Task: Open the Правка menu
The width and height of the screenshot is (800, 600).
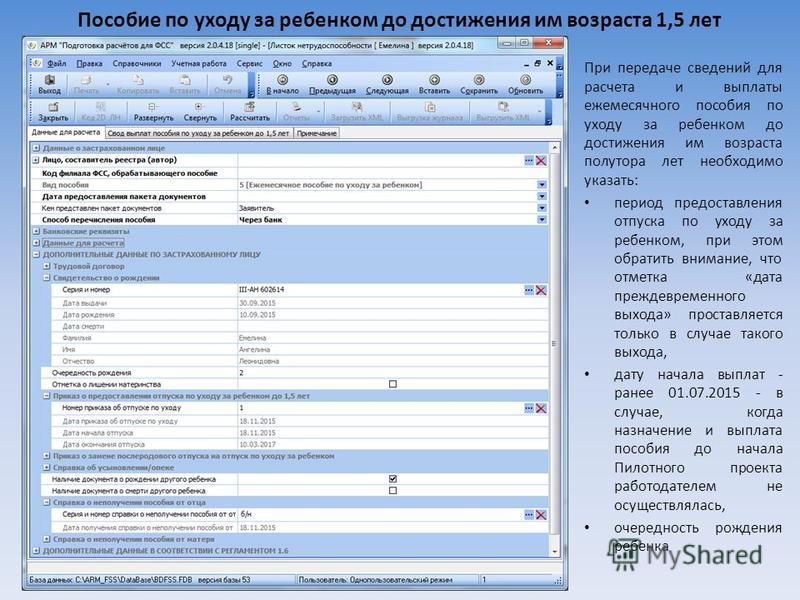Action: [89, 64]
